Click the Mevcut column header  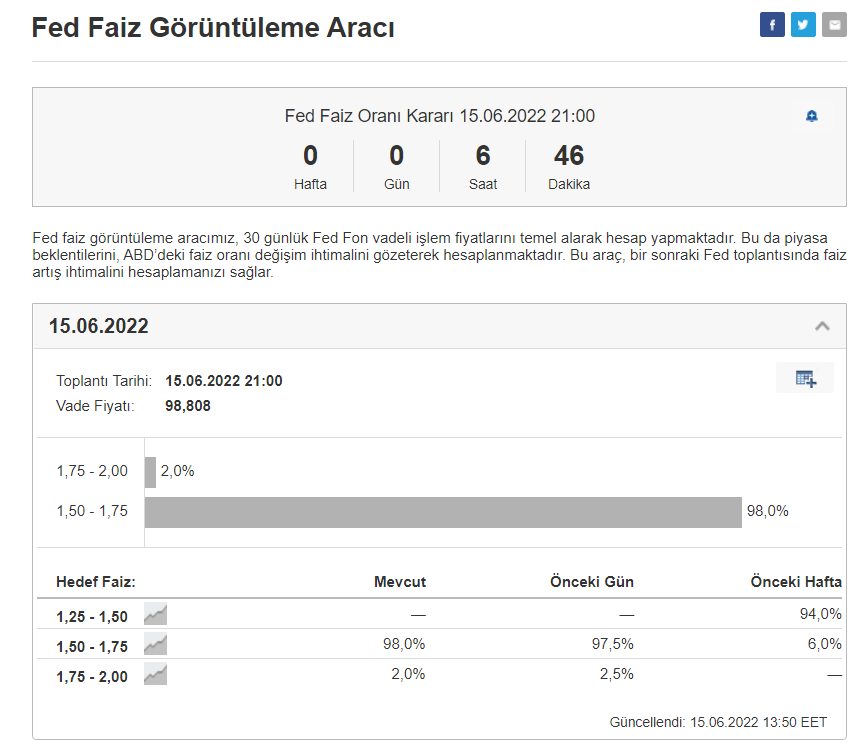[399, 582]
